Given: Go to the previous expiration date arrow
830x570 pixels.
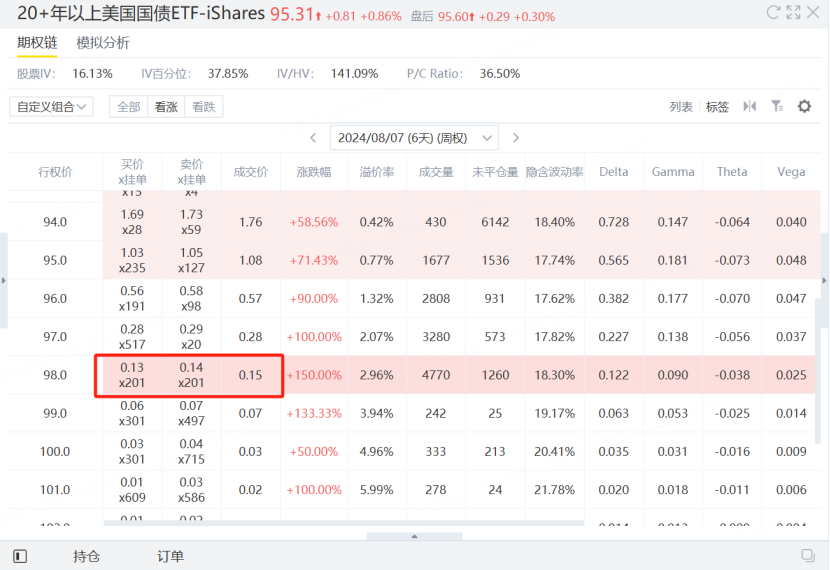Looking at the screenshot, I should coord(313,138).
